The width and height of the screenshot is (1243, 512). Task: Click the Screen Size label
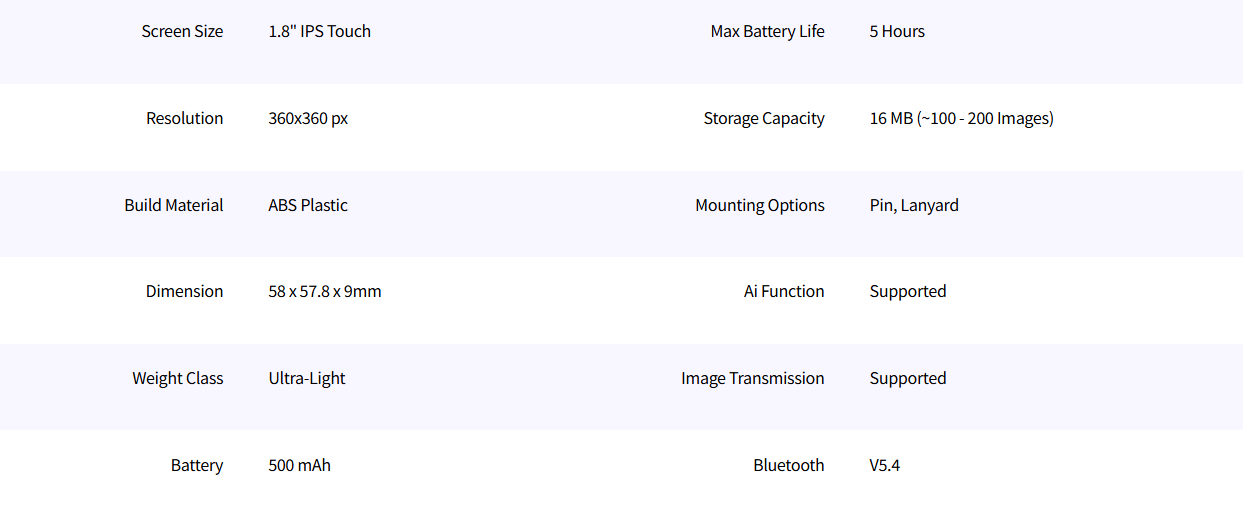(x=182, y=31)
